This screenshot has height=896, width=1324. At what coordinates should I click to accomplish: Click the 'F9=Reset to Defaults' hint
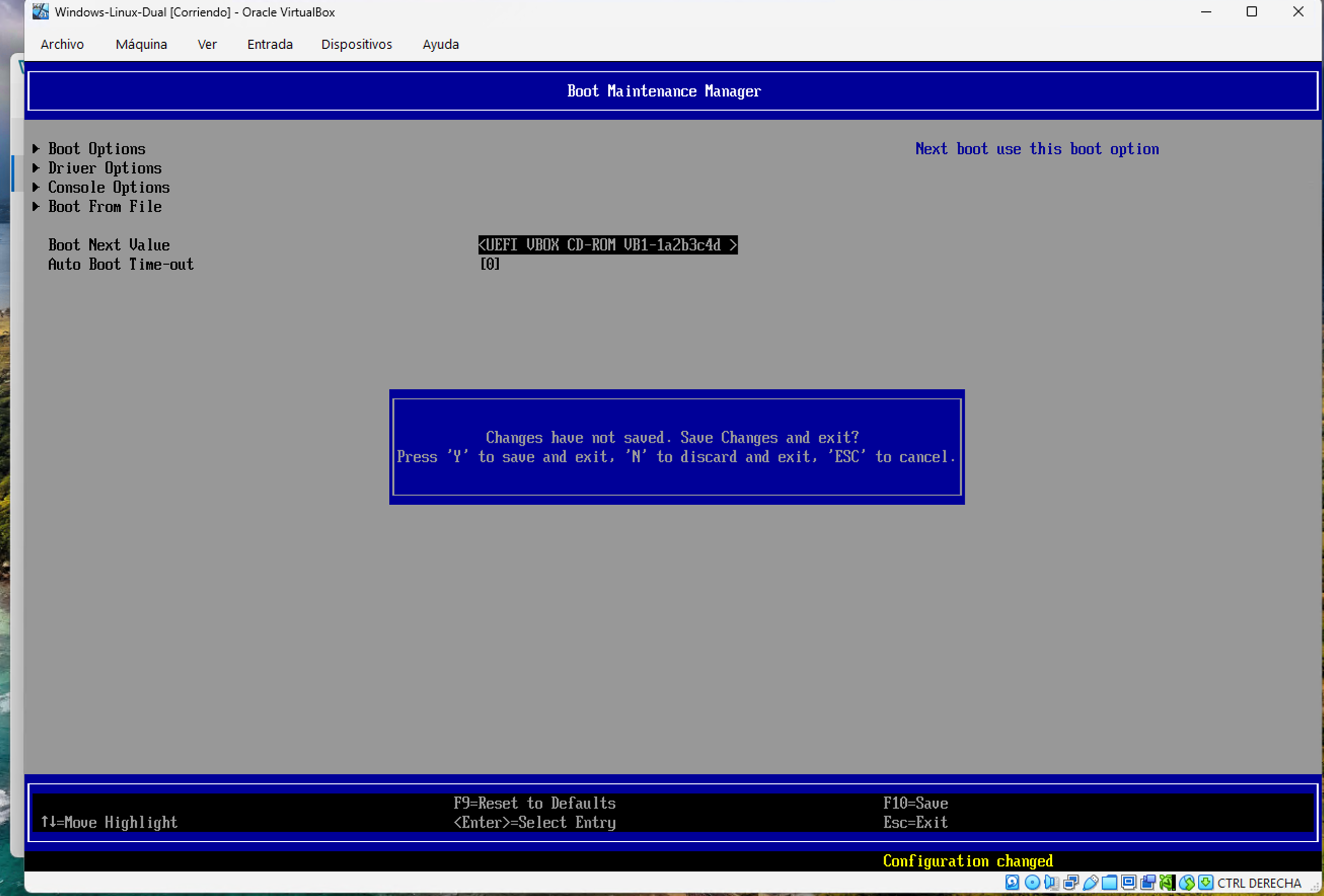pos(534,803)
